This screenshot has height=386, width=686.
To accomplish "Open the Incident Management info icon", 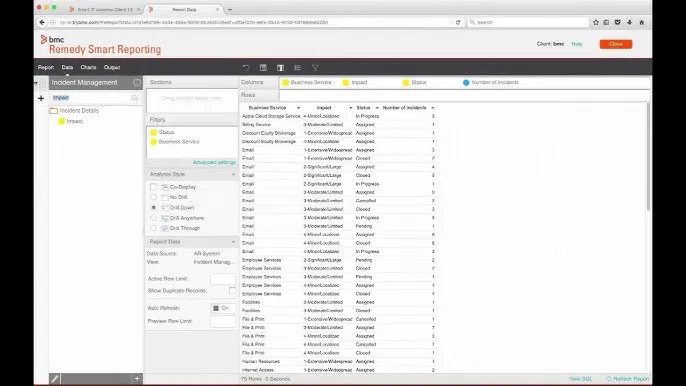I will [x=137, y=82].
